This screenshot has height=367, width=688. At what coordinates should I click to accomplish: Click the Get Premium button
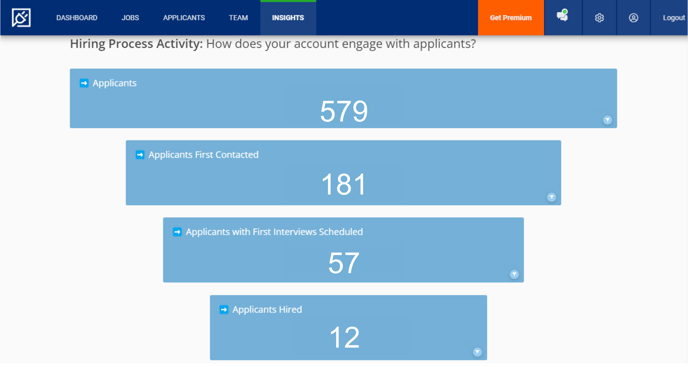[x=511, y=18]
